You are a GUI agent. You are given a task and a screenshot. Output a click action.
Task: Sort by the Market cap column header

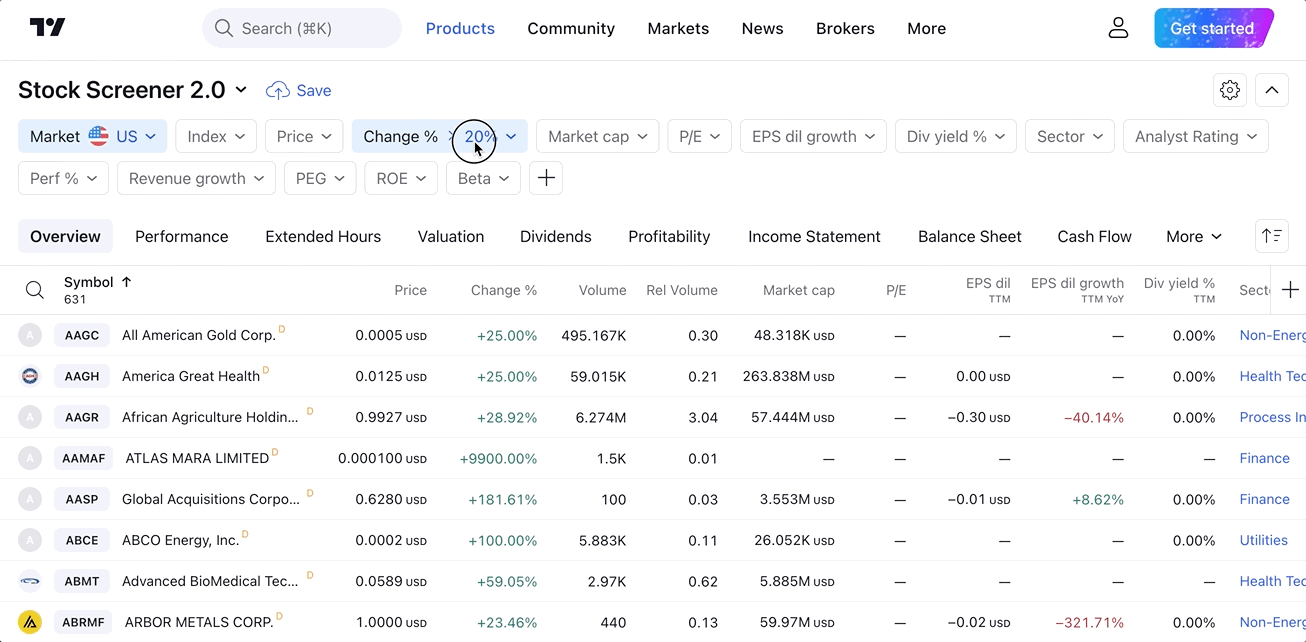click(x=798, y=290)
